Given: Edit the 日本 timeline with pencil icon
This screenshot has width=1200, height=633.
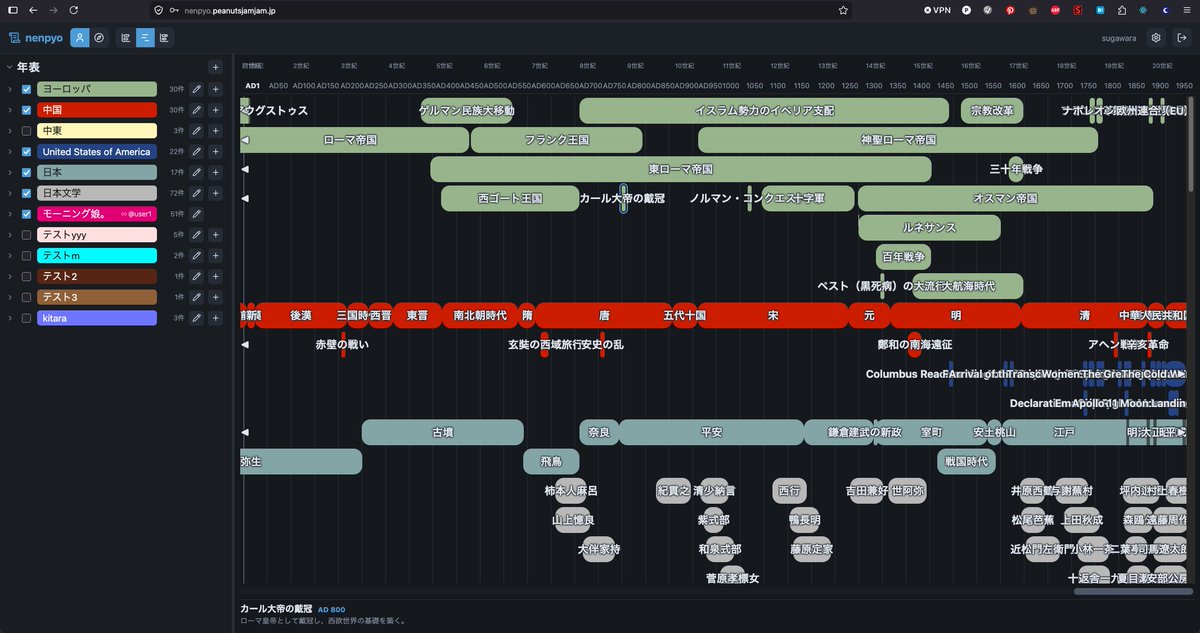Looking at the screenshot, I should 197,172.
